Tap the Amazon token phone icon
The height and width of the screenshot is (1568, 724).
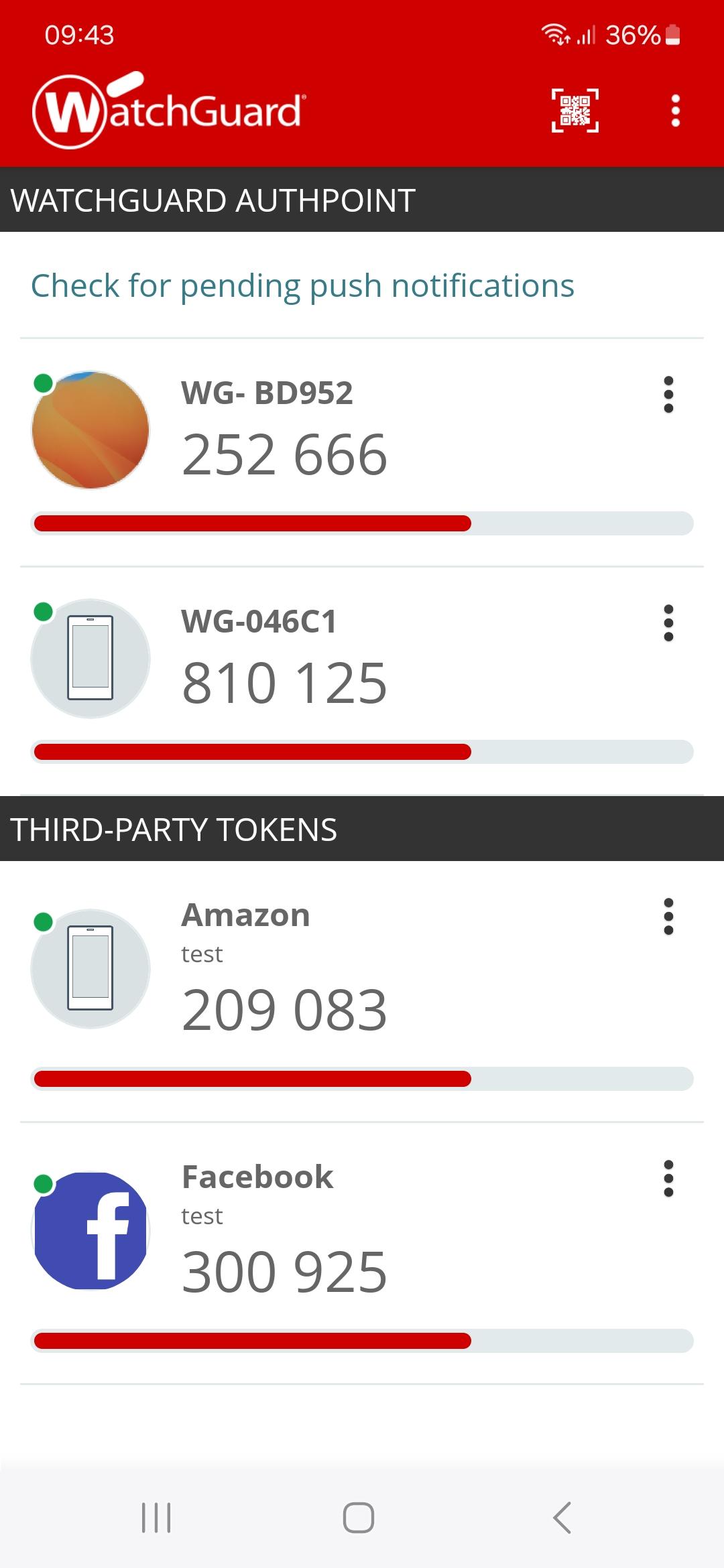(x=90, y=968)
